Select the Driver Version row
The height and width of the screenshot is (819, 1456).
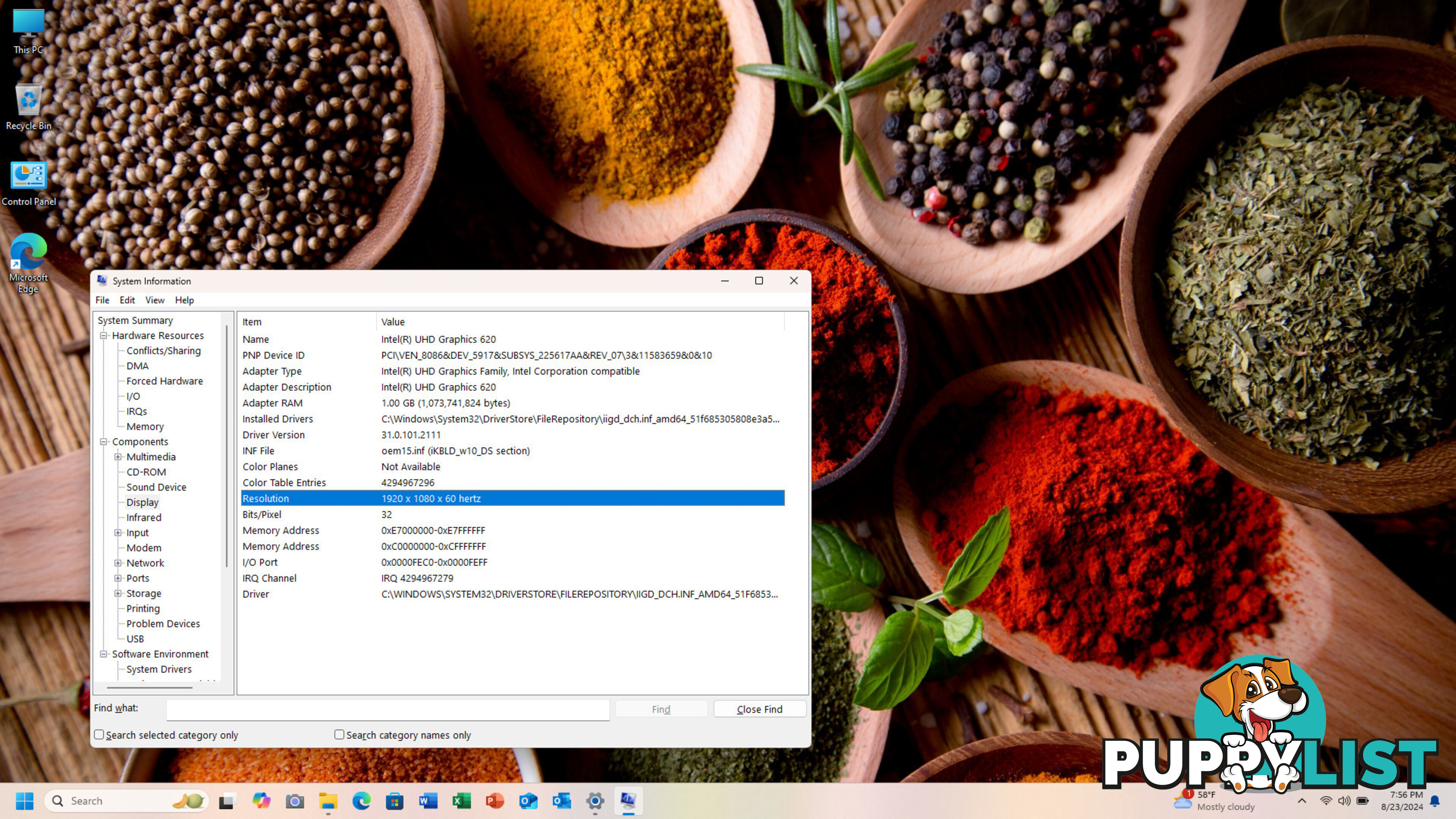(513, 435)
